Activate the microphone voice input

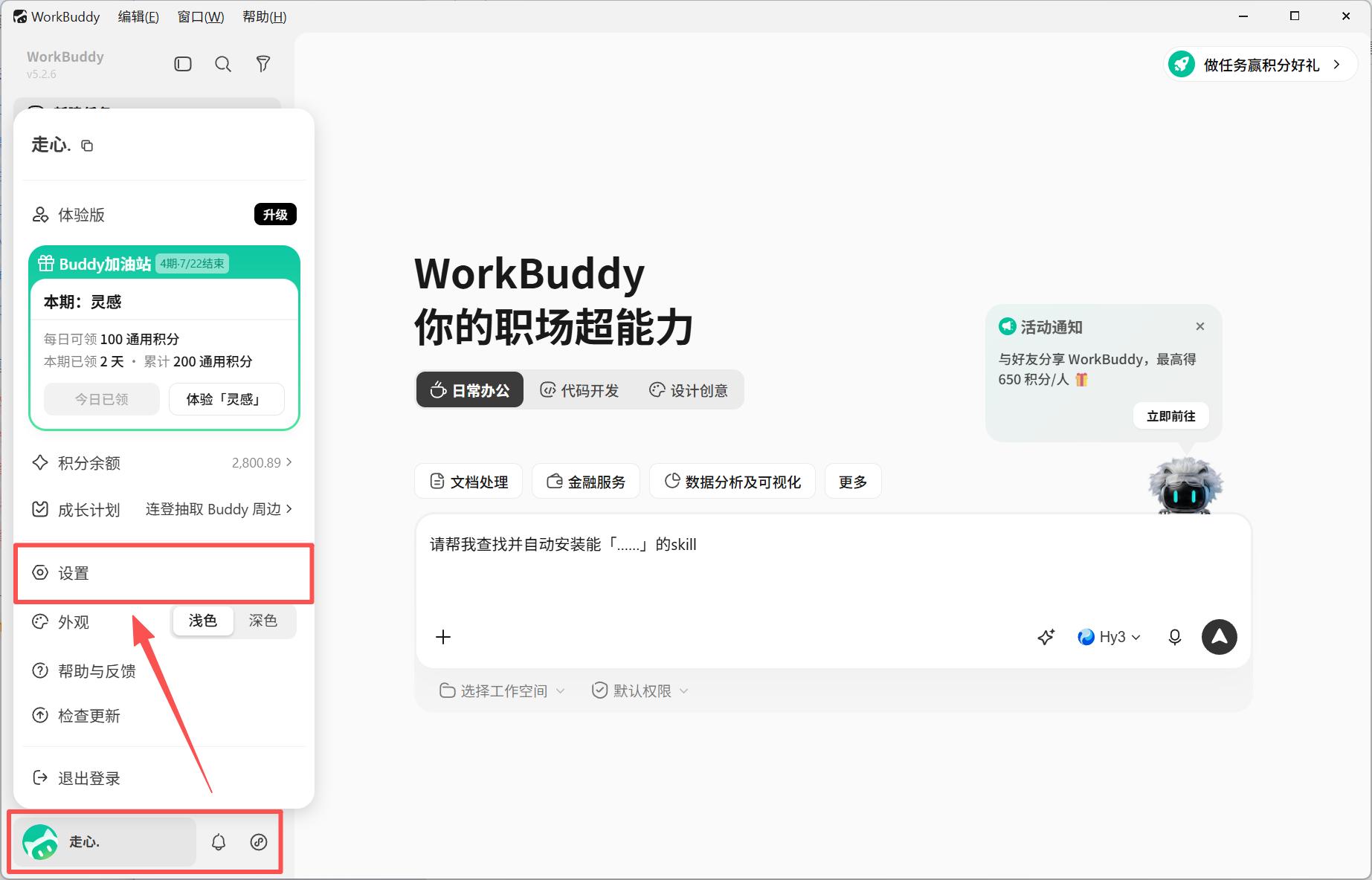1175,637
